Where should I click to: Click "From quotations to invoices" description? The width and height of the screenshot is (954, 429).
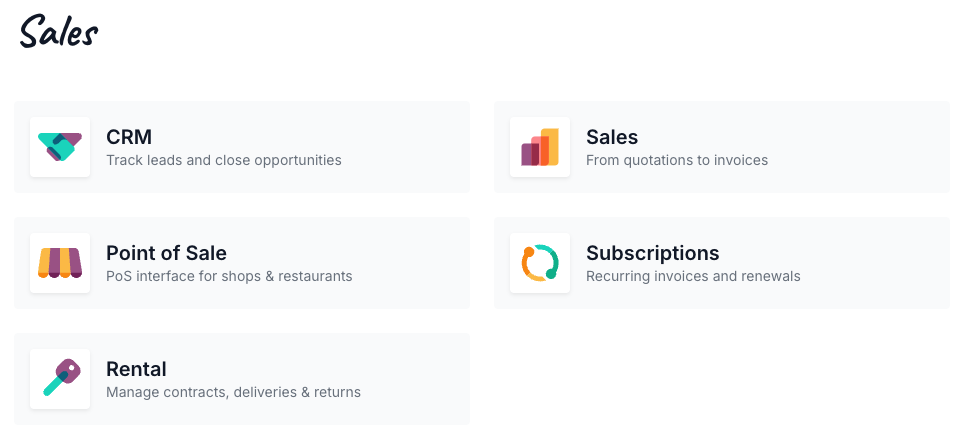coord(677,160)
